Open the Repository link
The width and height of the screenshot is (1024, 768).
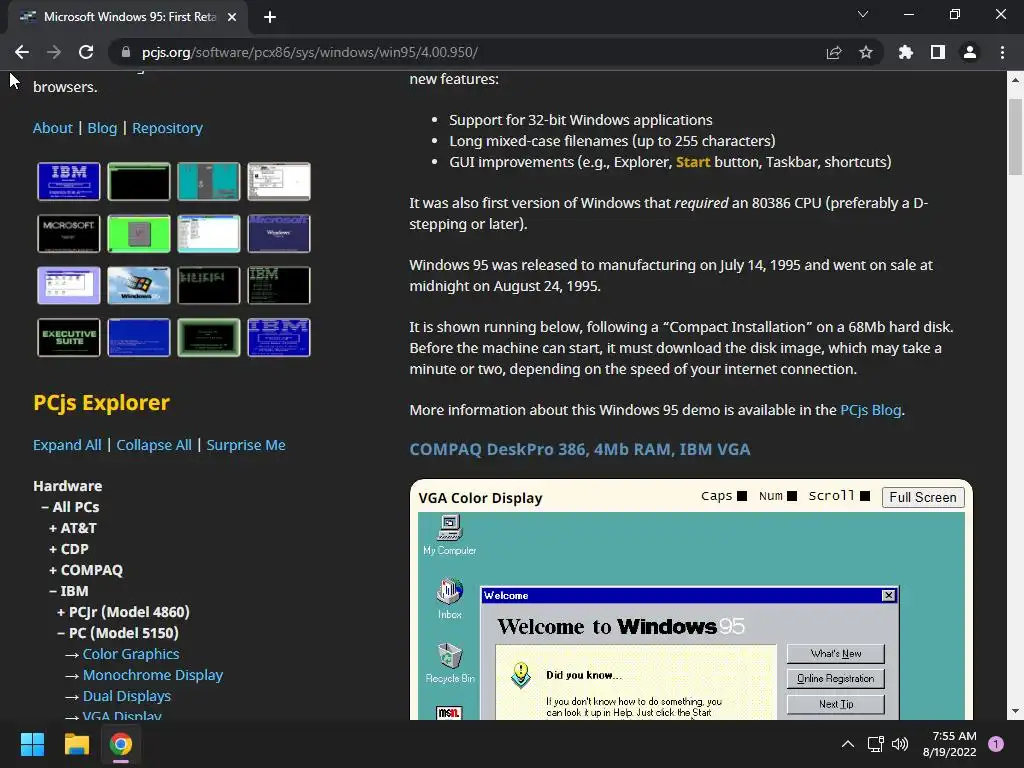(167, 128)
